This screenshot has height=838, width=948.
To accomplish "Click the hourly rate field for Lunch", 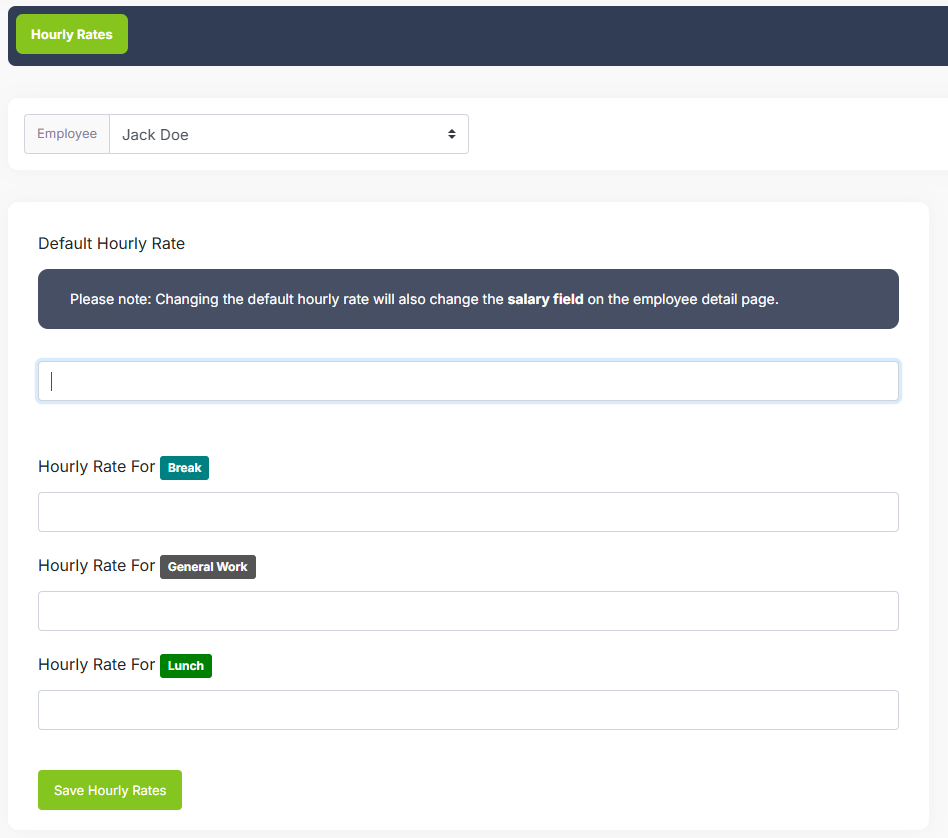I will [468, 709].
